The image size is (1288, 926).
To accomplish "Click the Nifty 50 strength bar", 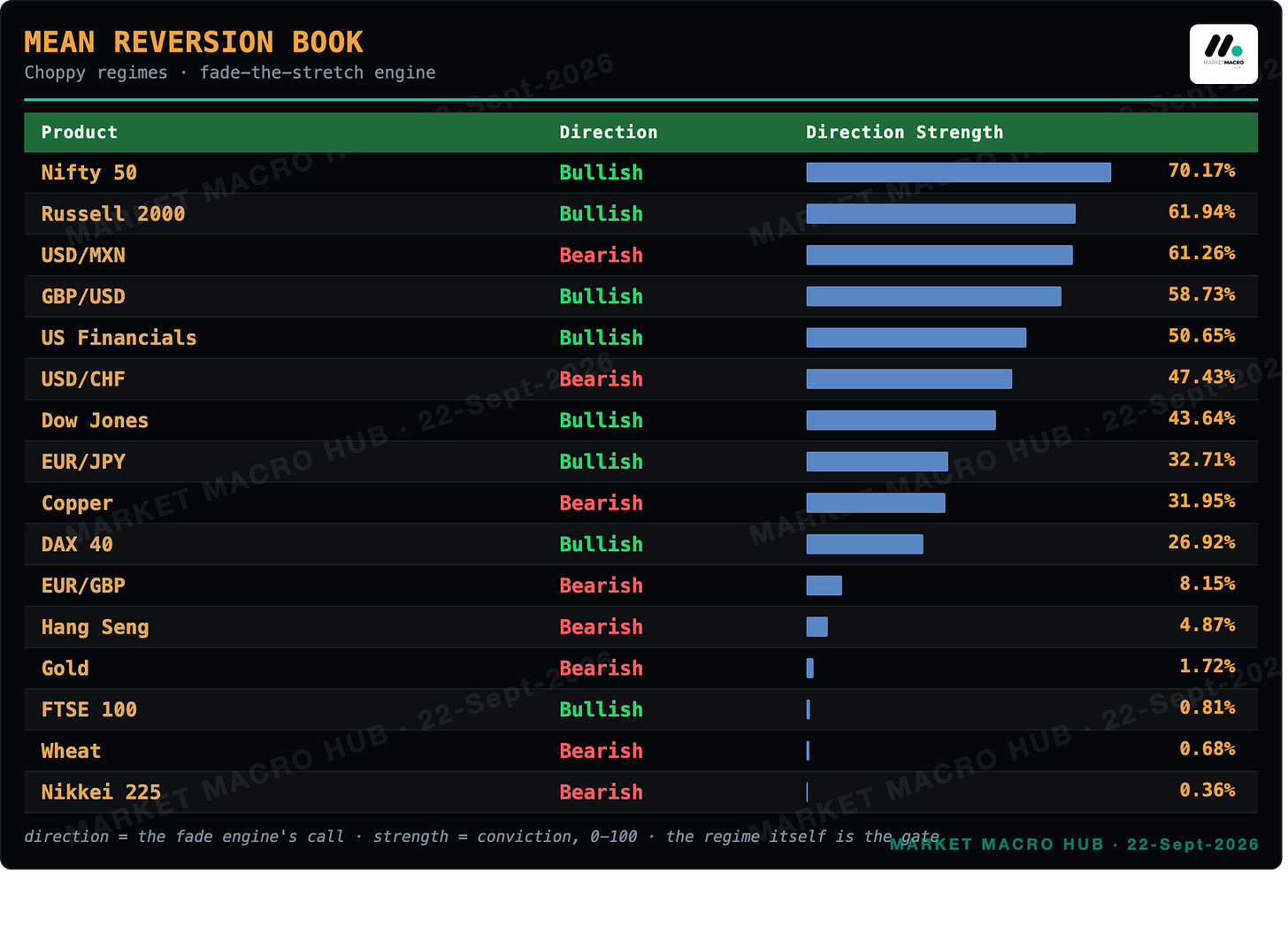I will click(958, 172).
